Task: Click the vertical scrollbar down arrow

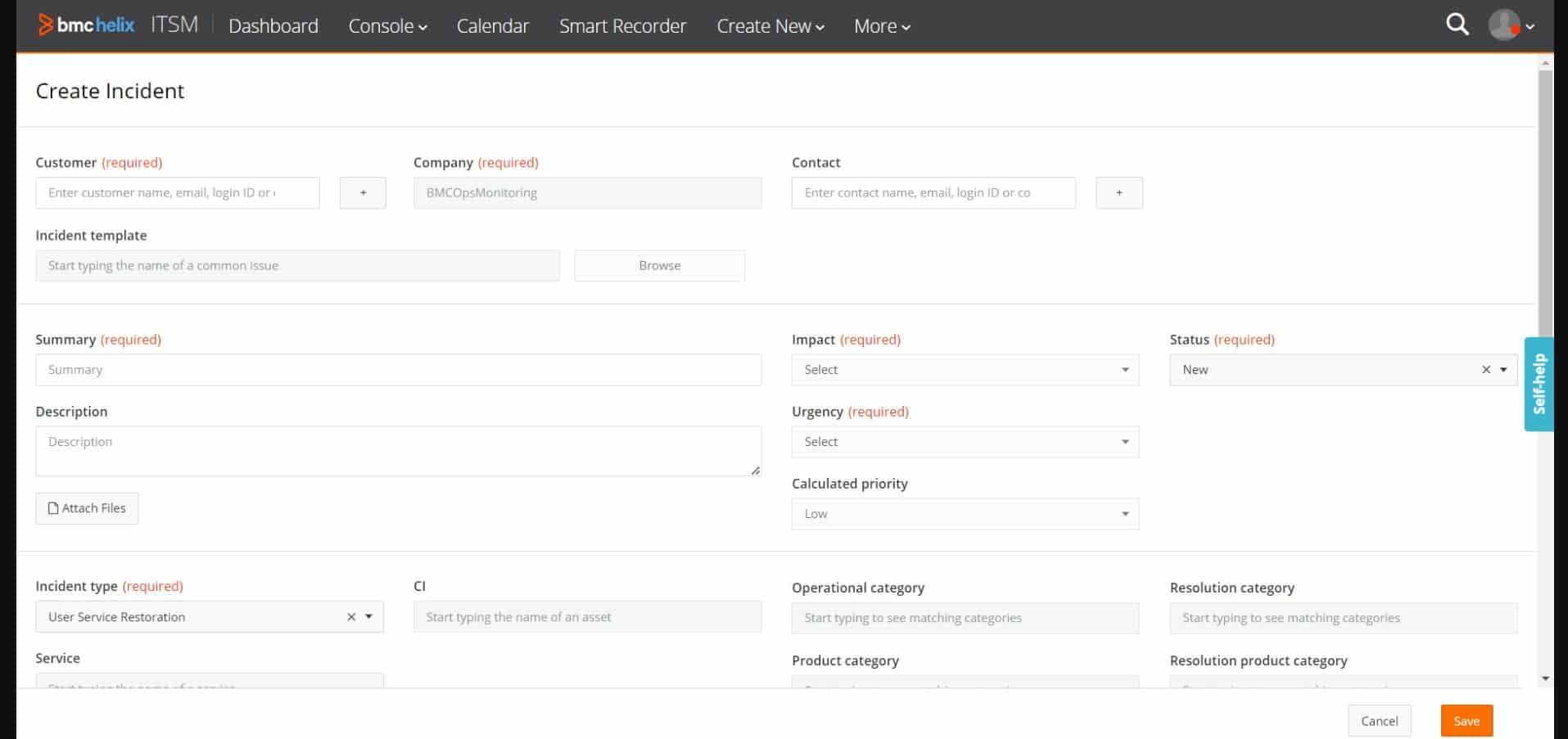Action: point(1545,678)
